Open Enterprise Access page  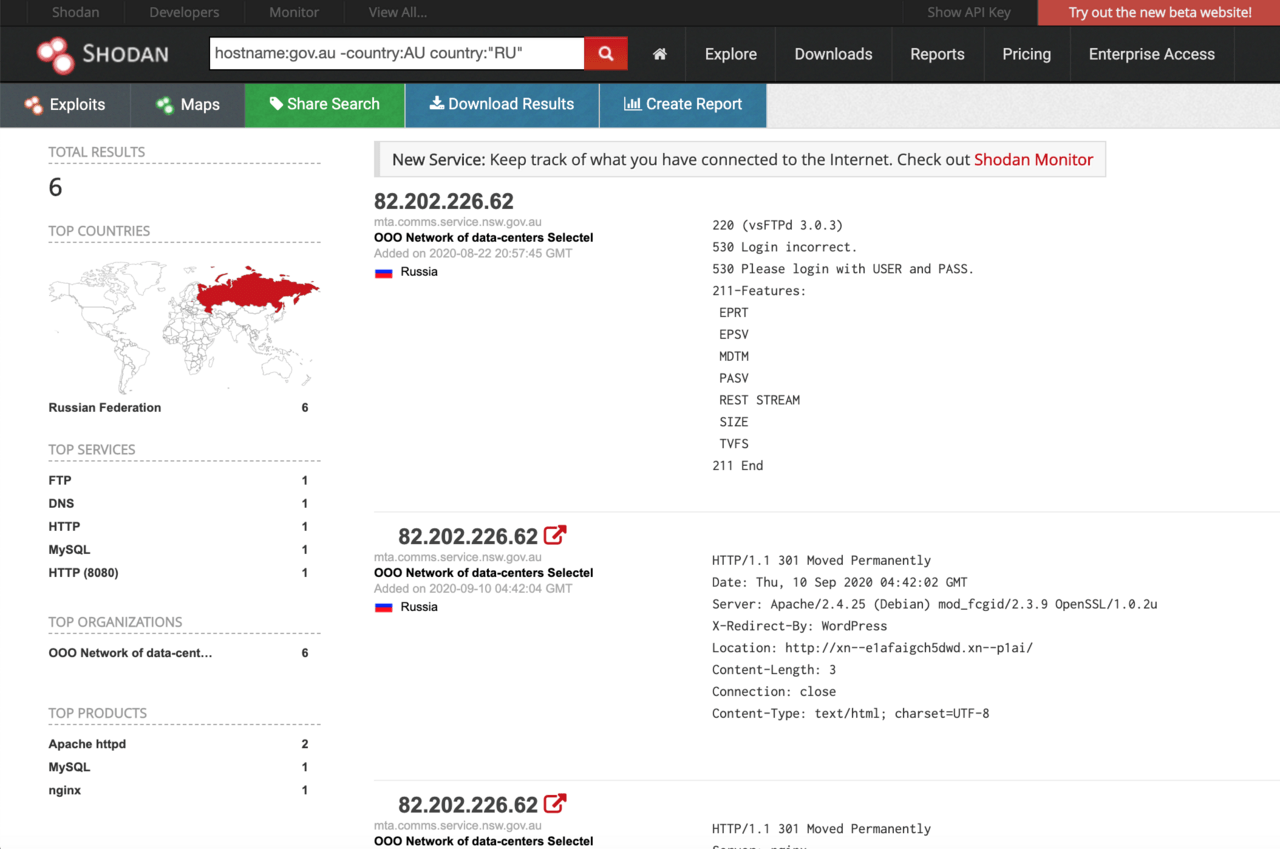click(x=1152, y=54)
